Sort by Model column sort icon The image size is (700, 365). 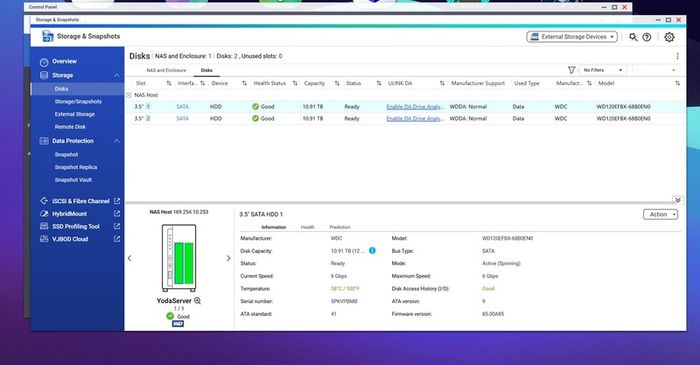tap(677, 83)
